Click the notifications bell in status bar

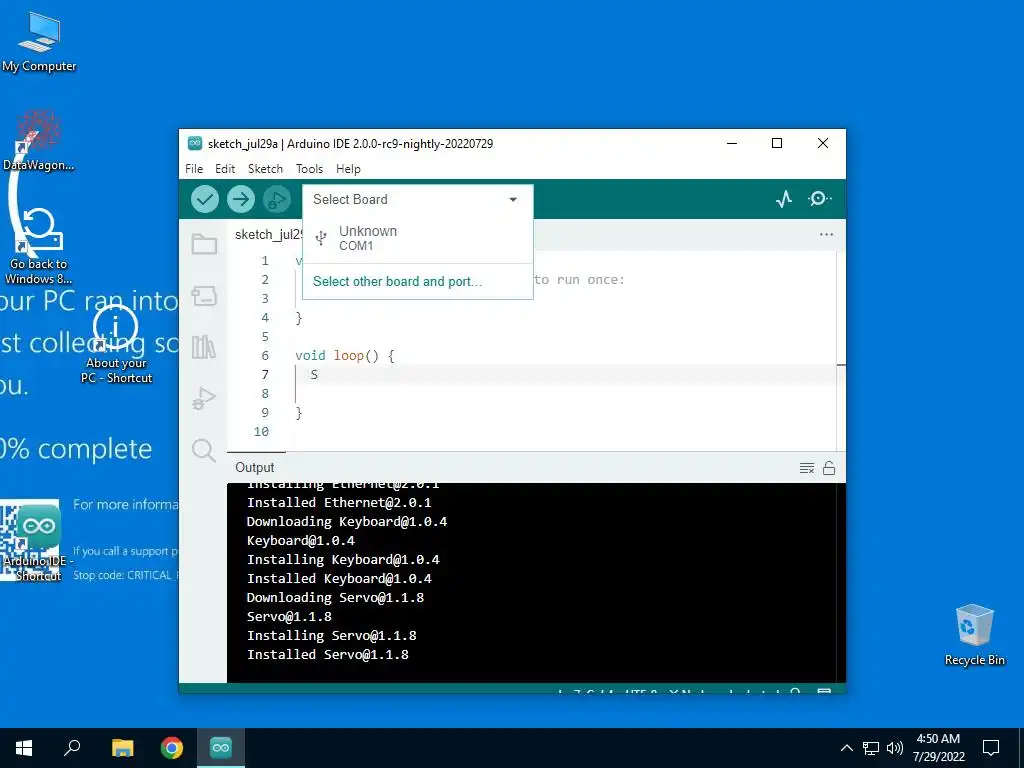(795, 690)
